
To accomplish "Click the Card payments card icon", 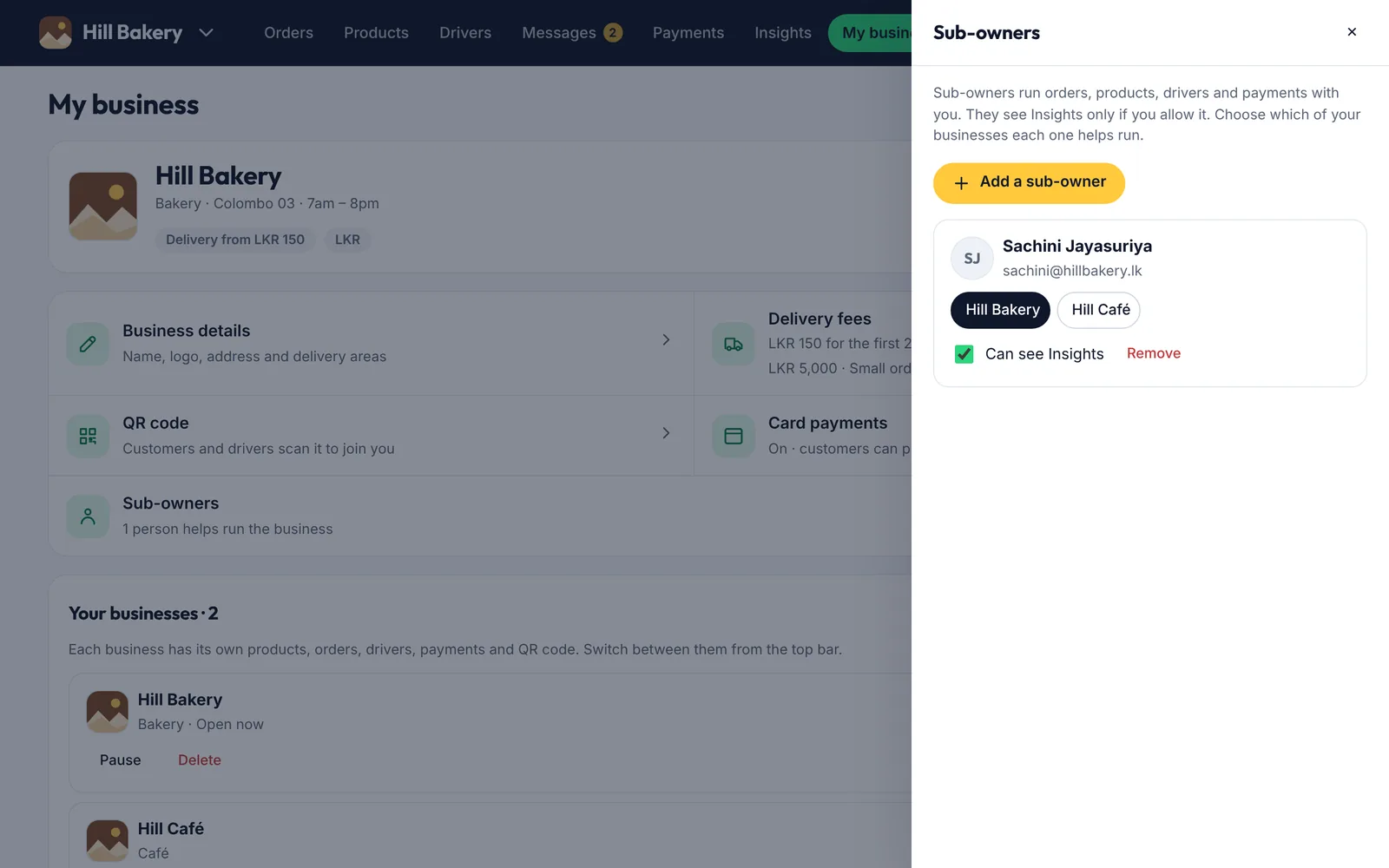I will tap(734, 436).
